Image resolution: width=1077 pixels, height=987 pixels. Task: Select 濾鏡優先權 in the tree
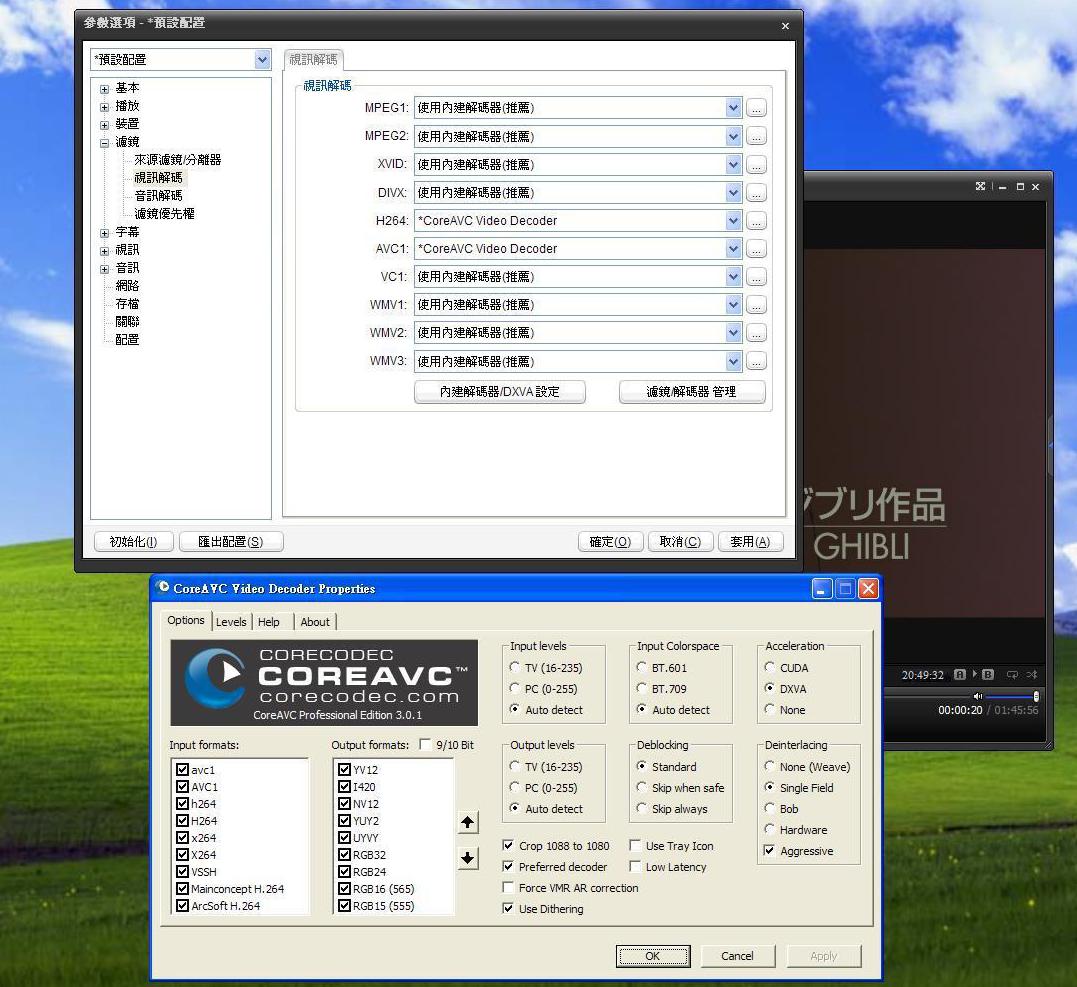point(164,214)
